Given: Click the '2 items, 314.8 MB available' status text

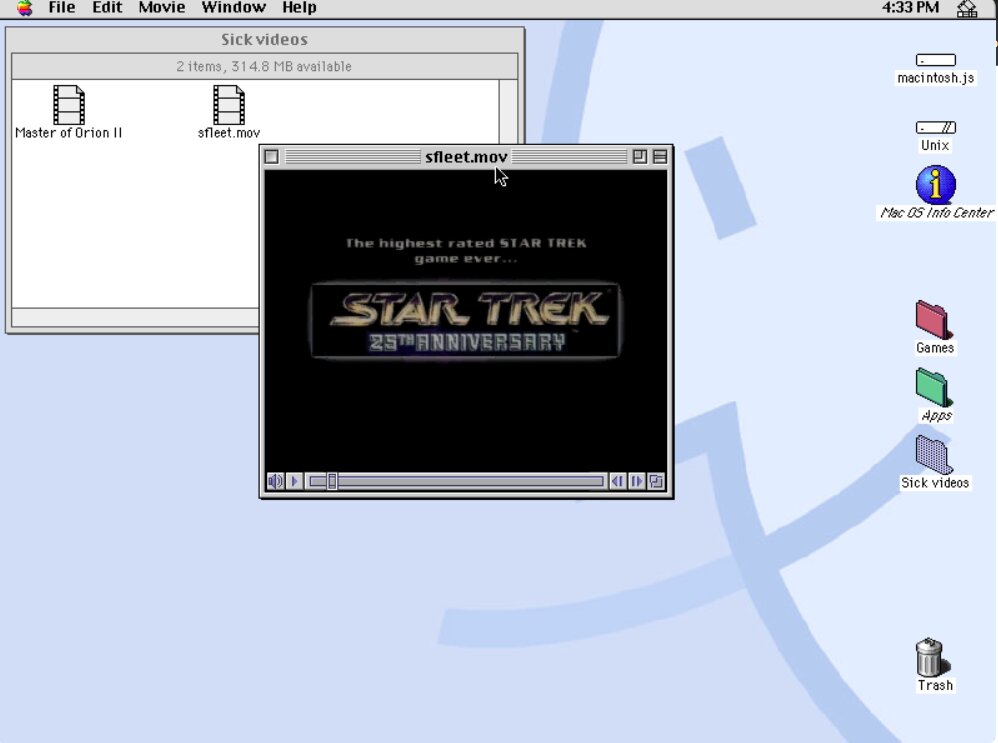Looking at the screenshot, I should click(264, 66).
